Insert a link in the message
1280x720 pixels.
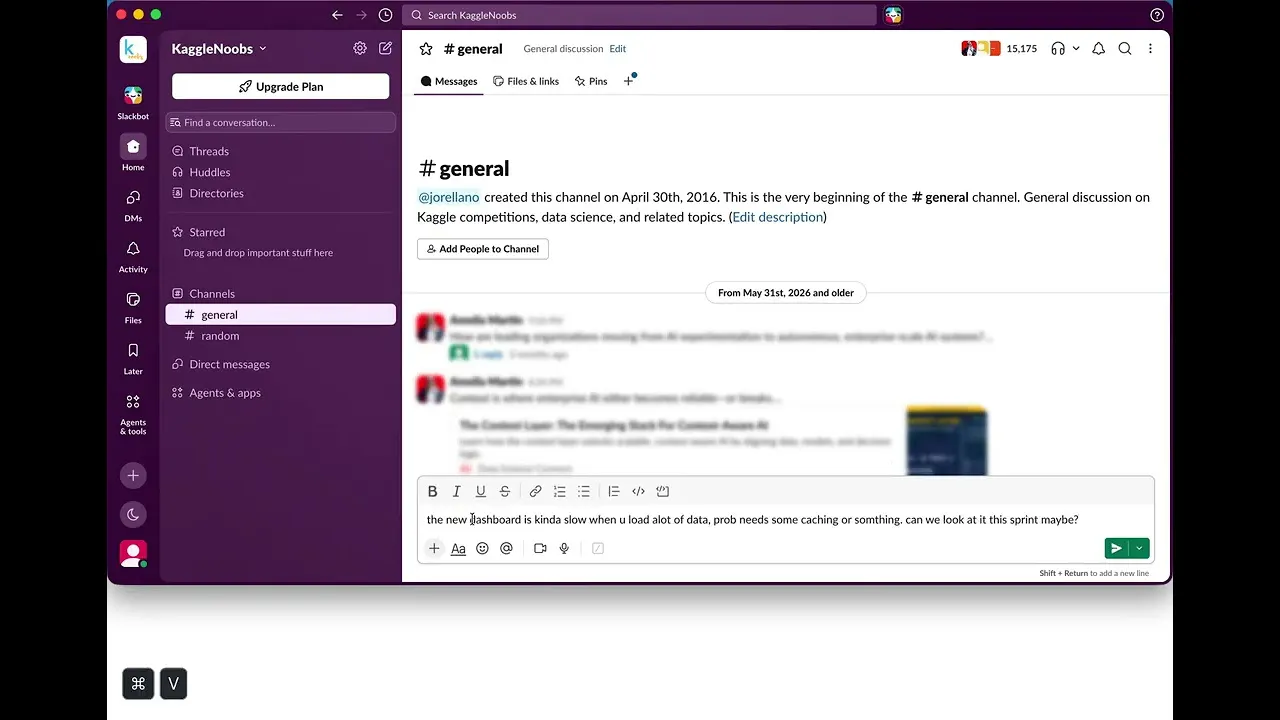coord(535,491)
